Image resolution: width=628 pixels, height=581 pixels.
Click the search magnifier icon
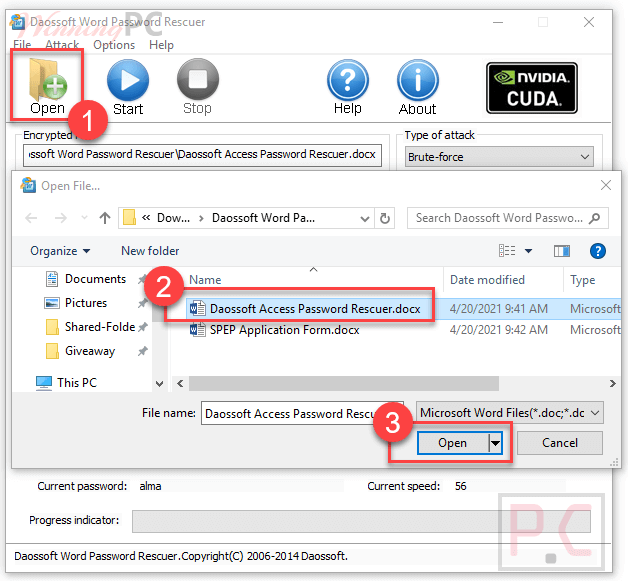coord(595,218)
